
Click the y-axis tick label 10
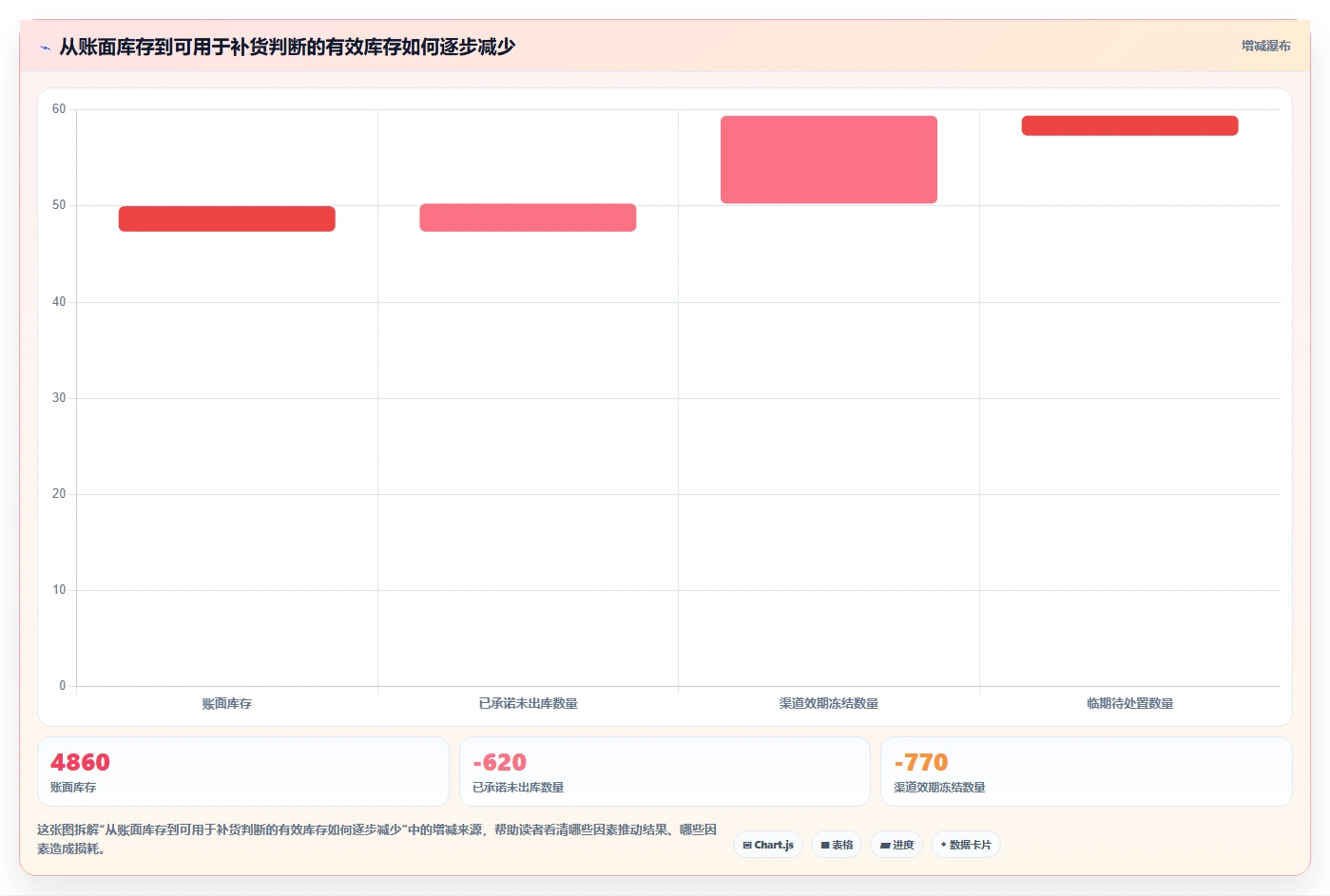59,590
